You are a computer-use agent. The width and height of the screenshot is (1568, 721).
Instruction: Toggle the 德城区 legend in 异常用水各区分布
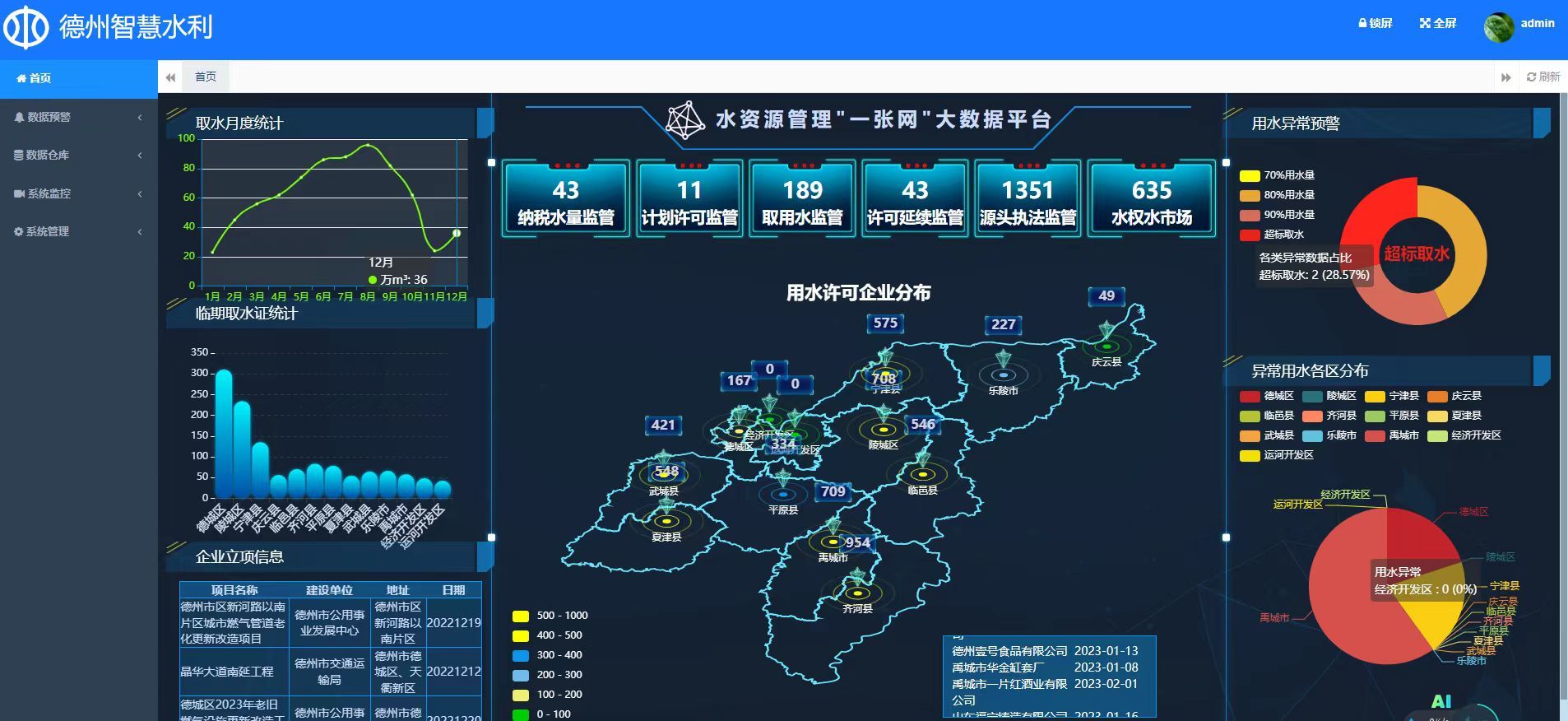(x=1267, y=396)
